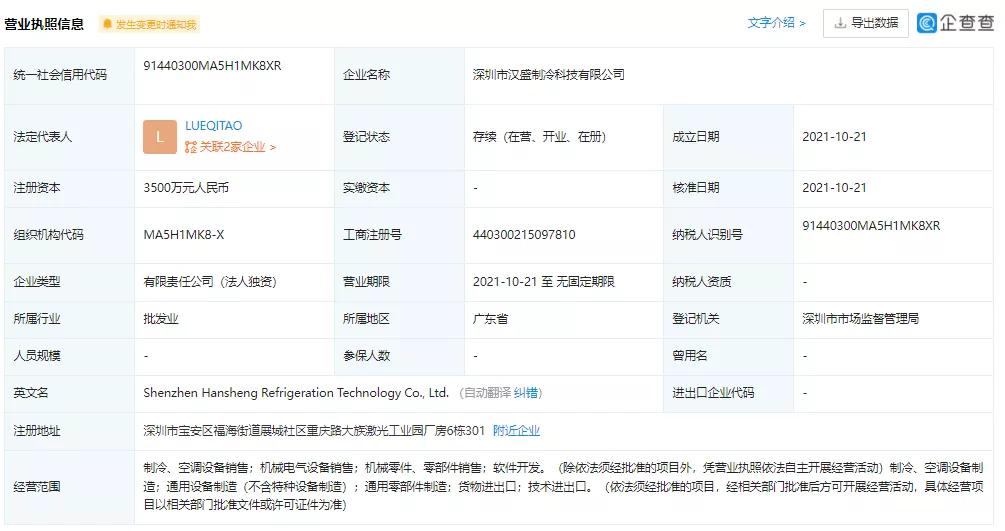
Task: Click the registered address text
Action: click(x=314, y=430)
